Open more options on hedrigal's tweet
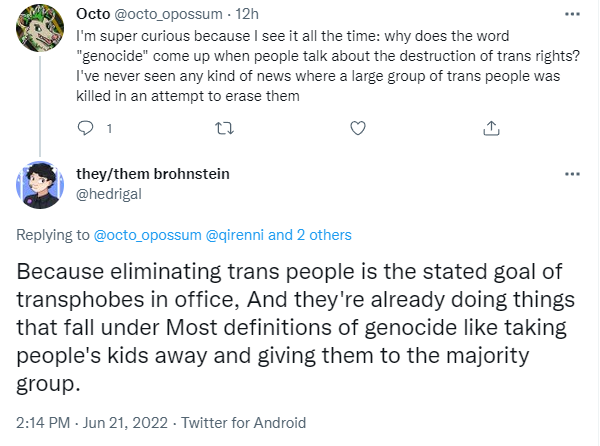The height and width of the screenshot is (446, 600). pyautogui.click(x=572, y=174)
